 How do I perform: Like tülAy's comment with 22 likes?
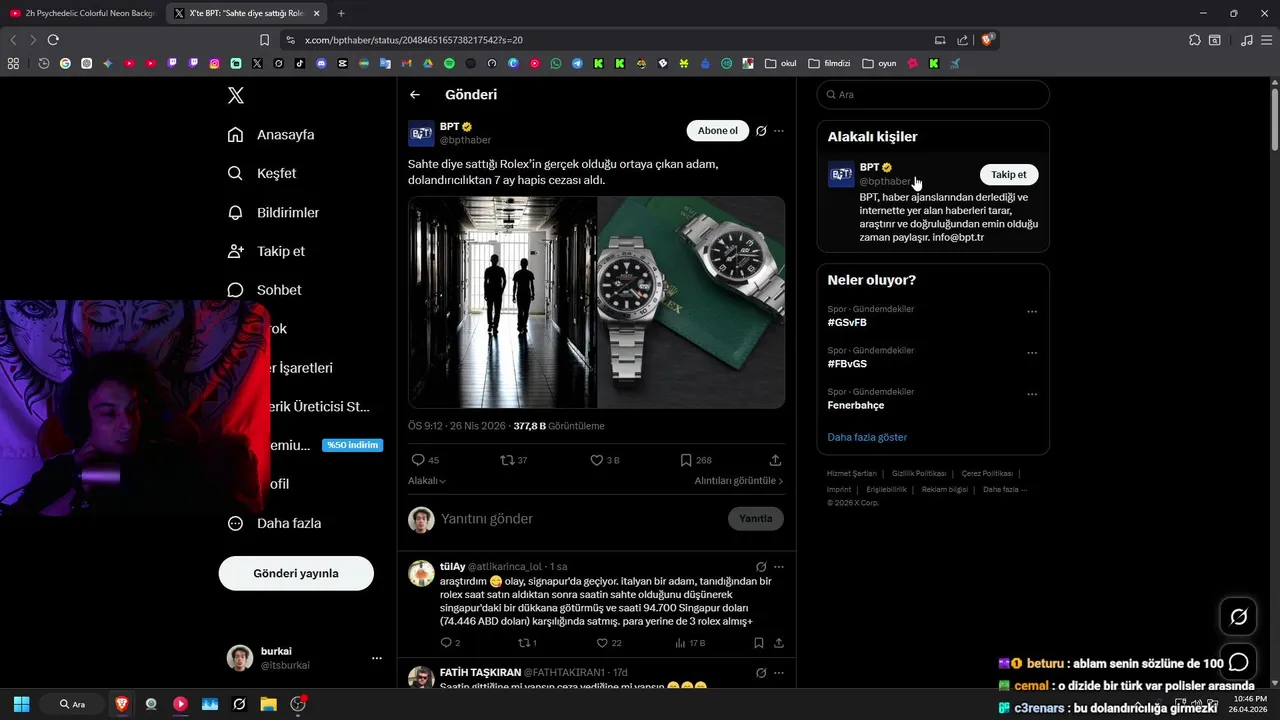pyautogui.click(x=609, y=643)
